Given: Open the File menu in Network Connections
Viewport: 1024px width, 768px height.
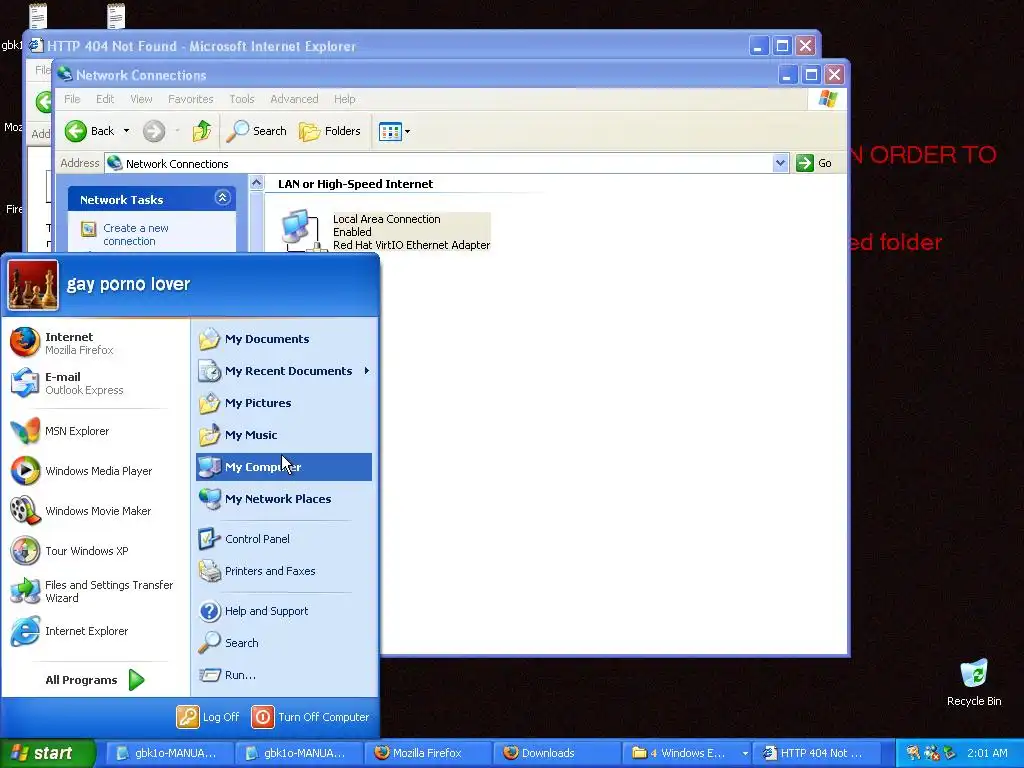Looking at the screenshot, I should coord(72,99).
